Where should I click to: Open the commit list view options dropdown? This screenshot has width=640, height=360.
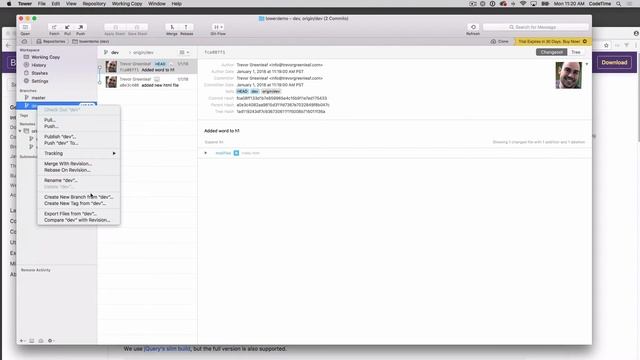point(184,52)
